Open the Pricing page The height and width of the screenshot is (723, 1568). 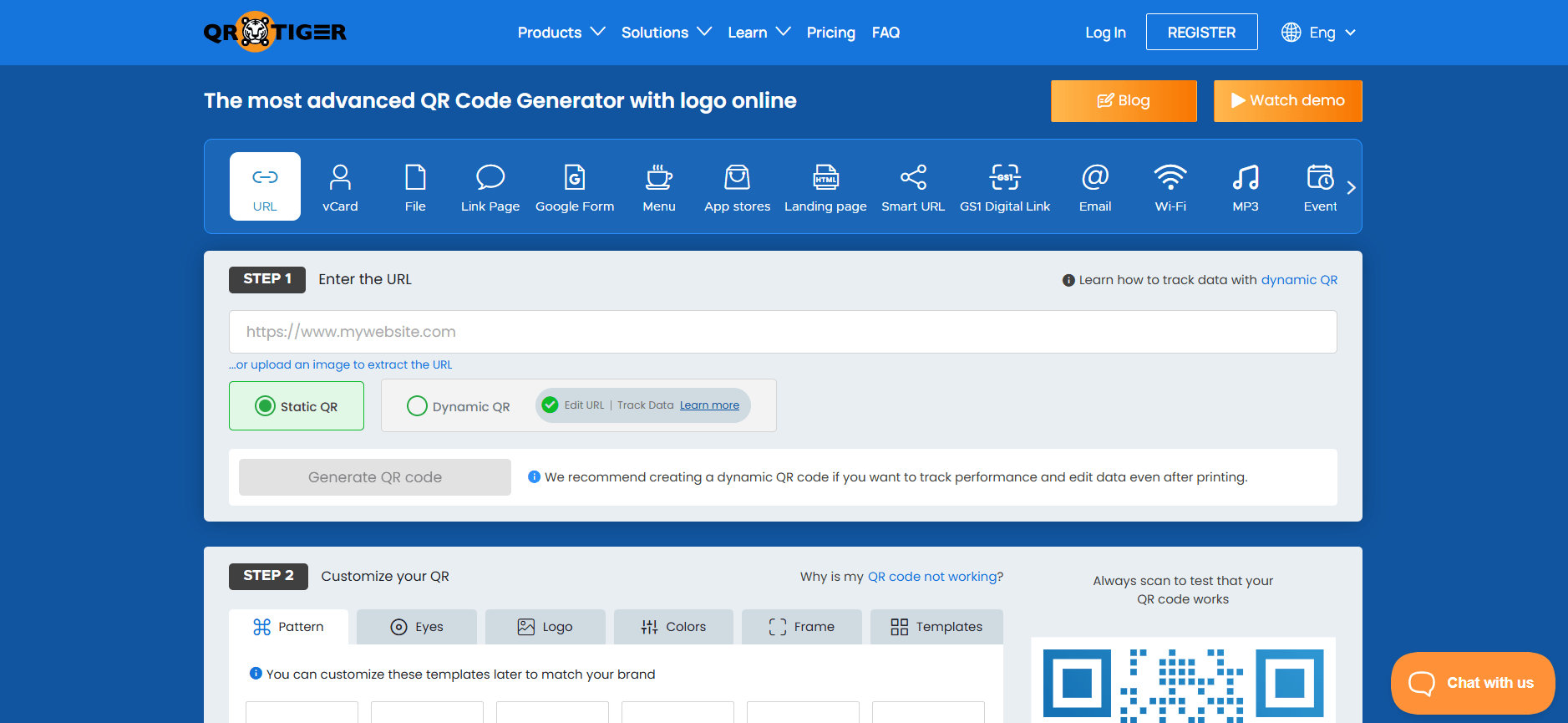830,33
